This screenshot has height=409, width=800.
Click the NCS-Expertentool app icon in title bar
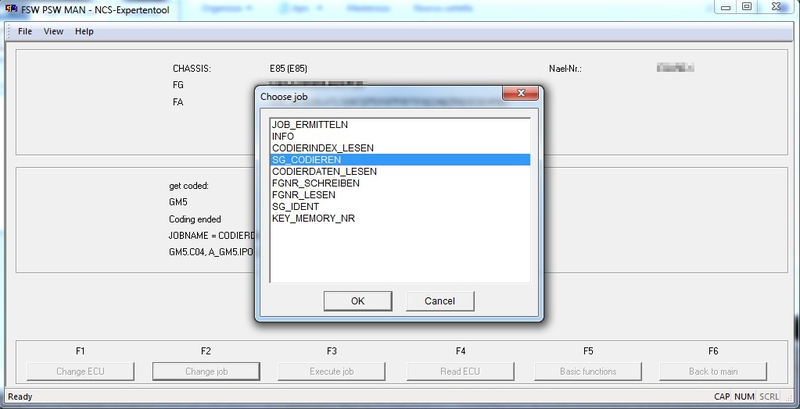point(11,8)
